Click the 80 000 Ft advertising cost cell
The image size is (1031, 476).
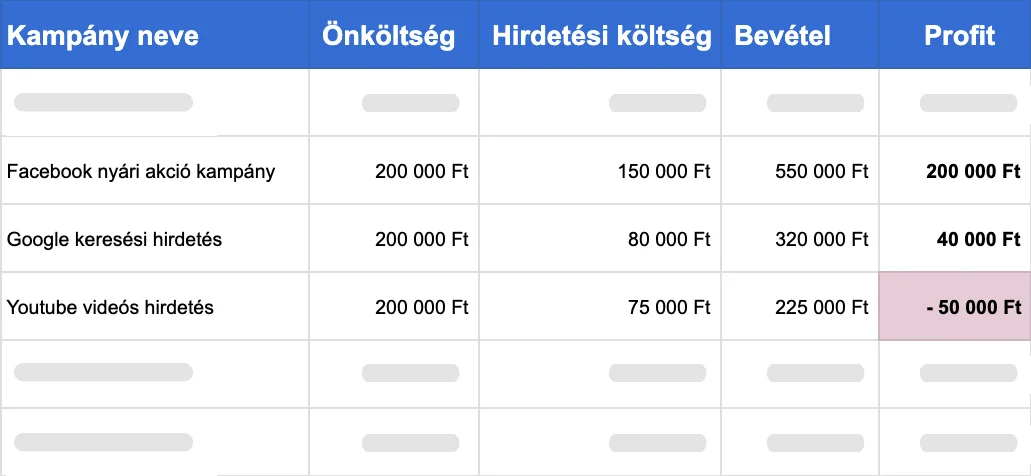(600, 239)
